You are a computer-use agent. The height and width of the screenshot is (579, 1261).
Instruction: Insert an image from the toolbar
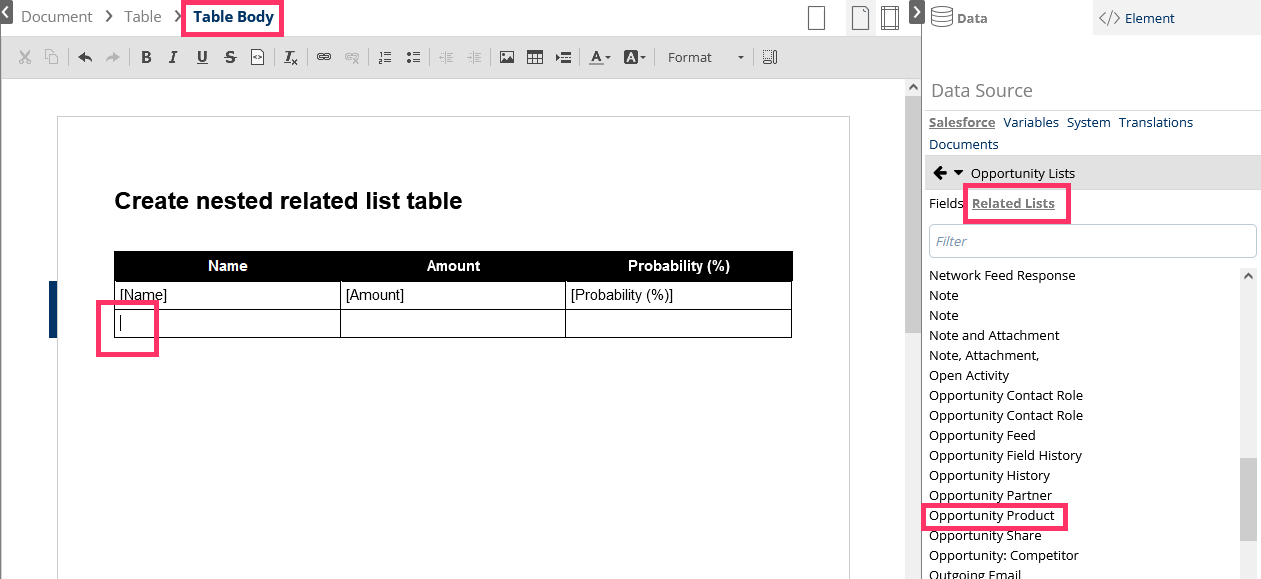click(507, 58)
